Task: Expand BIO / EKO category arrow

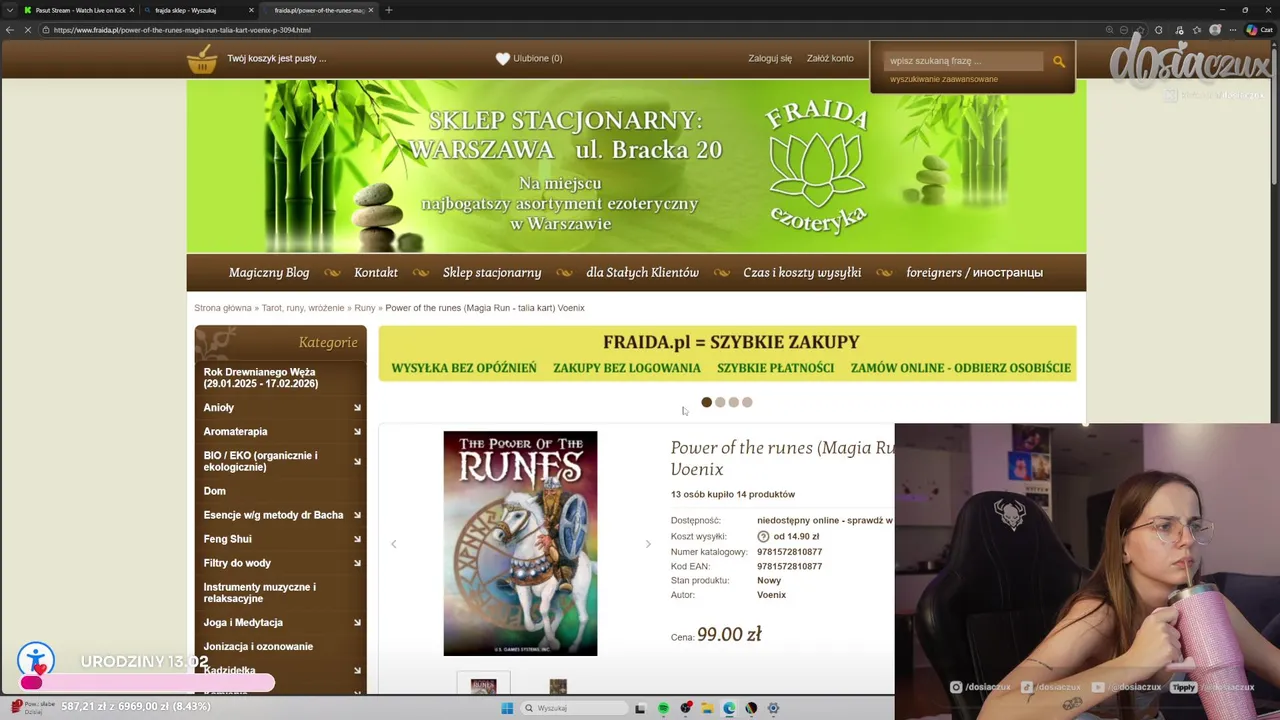Action: pos(357,462)
